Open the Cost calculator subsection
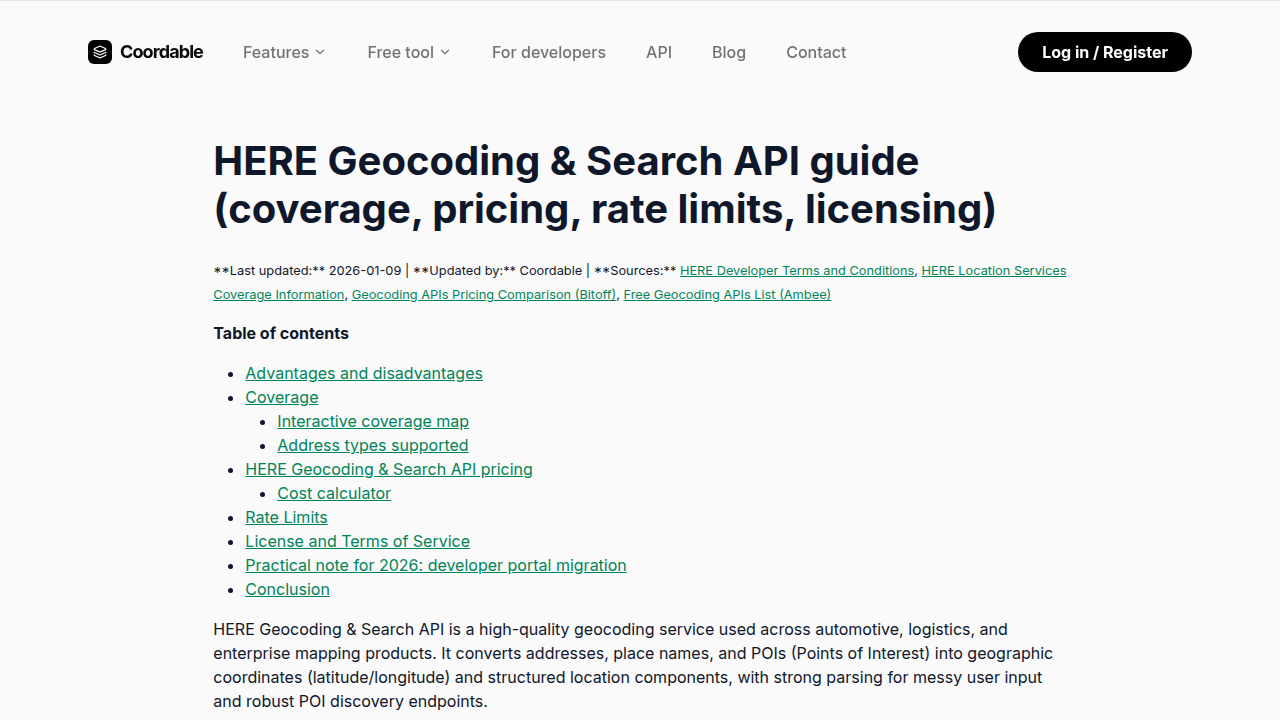The image size is (1280, 720). click(x=334, y=493)
